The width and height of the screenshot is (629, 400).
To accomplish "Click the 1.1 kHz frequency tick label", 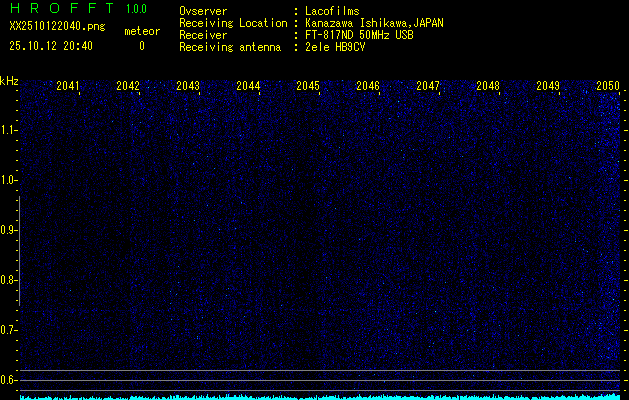I will [x=9, y=130].
